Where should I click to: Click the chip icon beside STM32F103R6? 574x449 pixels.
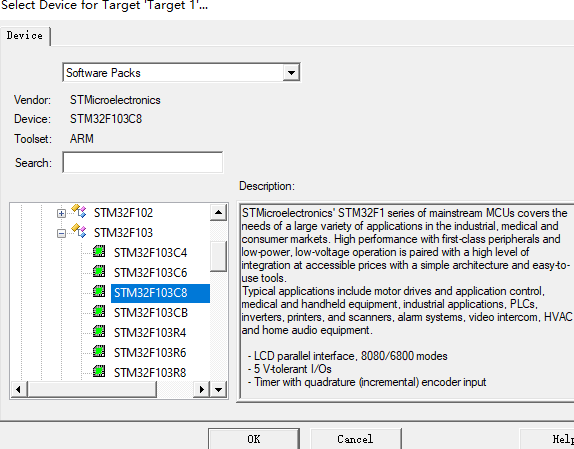pos(99,351)
